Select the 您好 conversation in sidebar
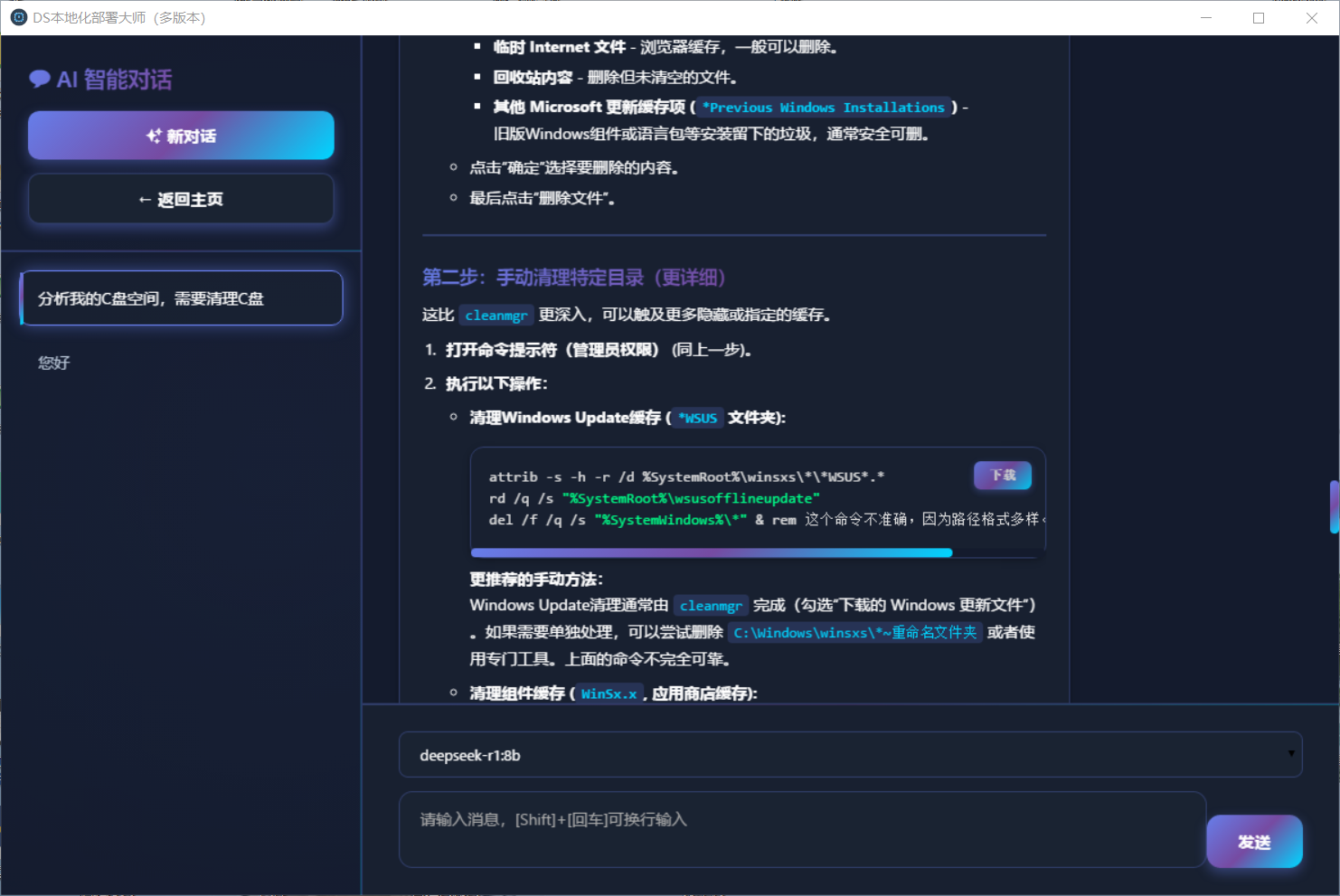This screenshot has width=1340, height=896. tap(54, 363)
